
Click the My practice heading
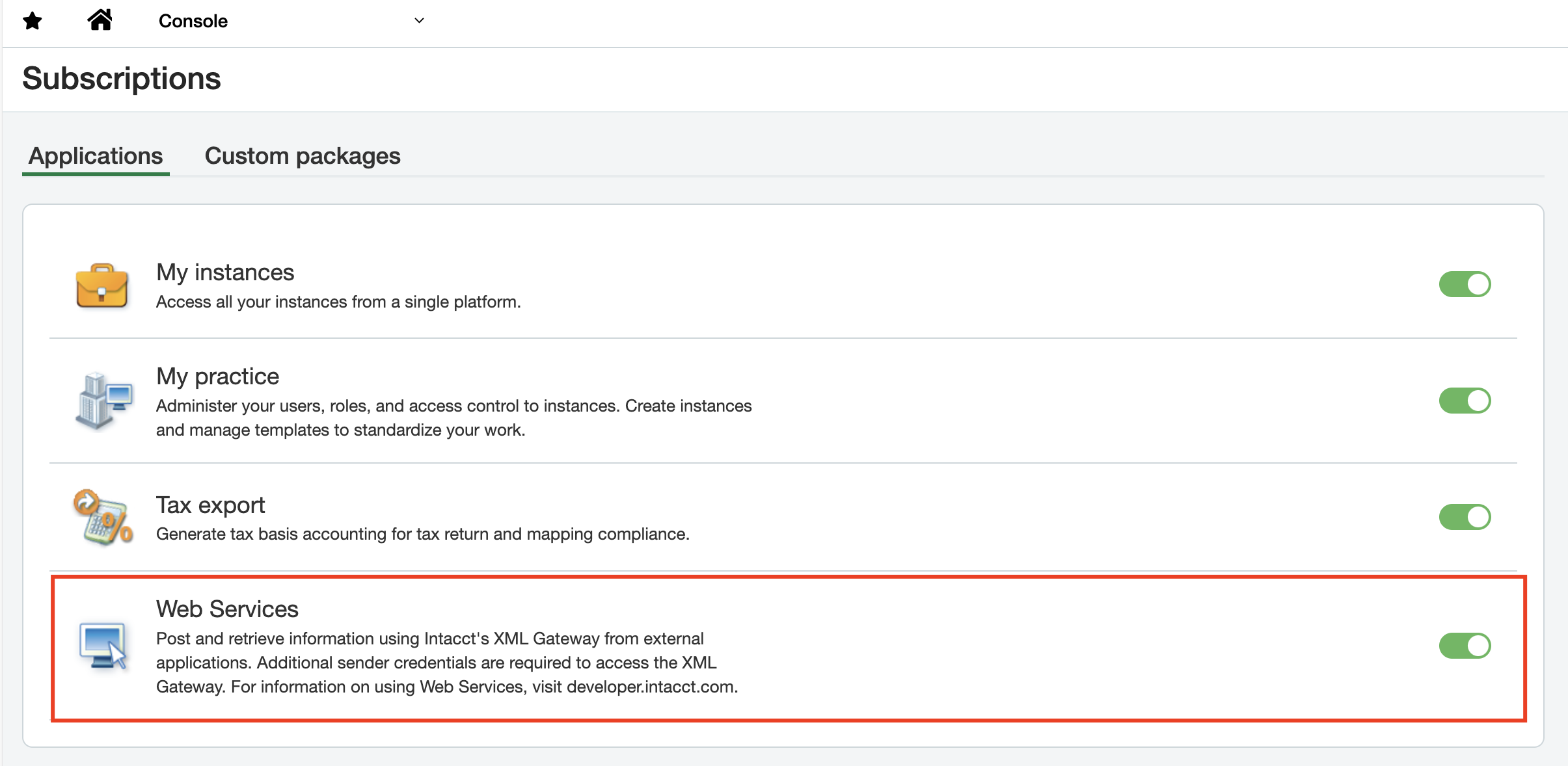pyautogui.click(x=217, y=376)
